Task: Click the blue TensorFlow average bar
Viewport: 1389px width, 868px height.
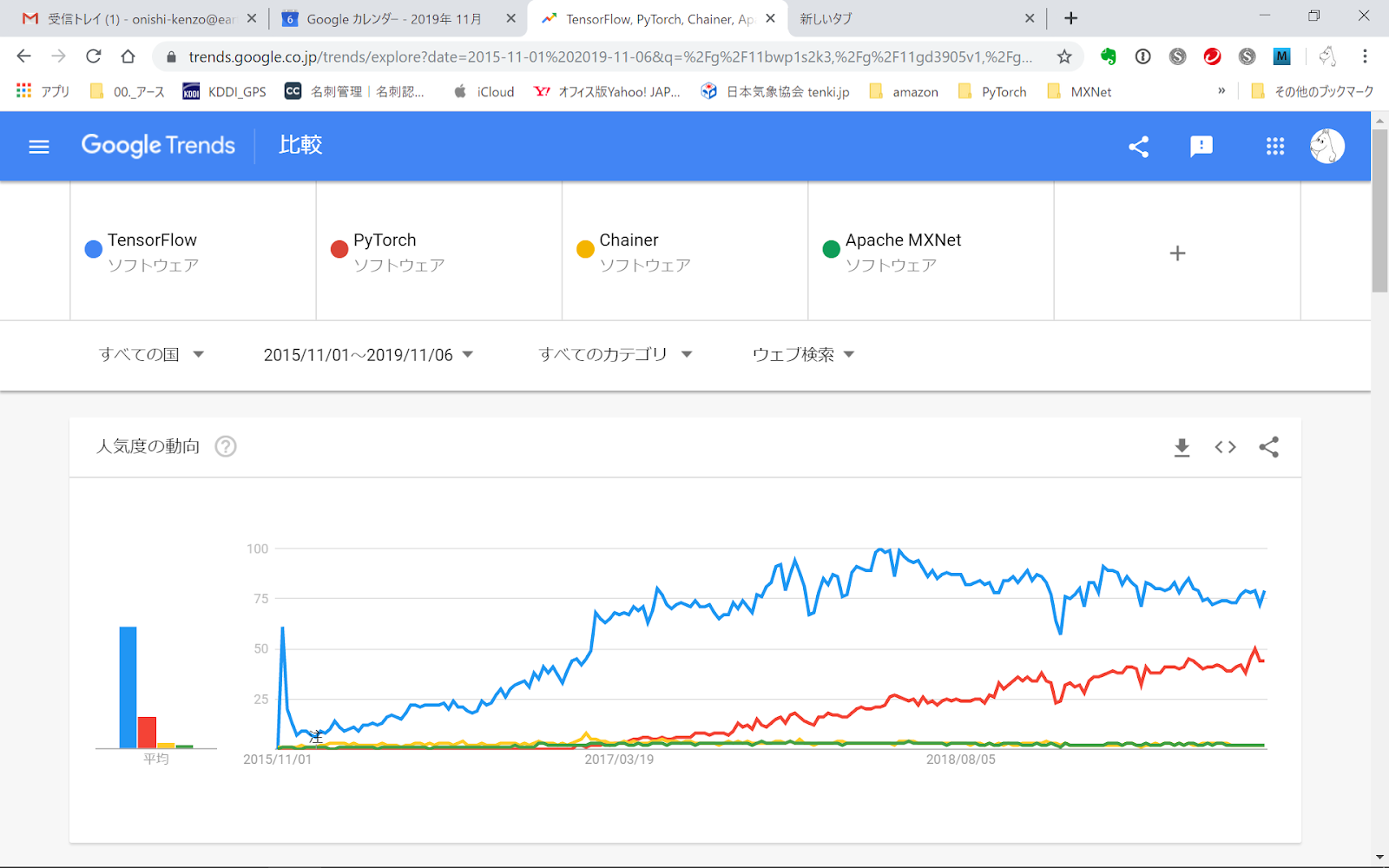Action: click(128, 687)
